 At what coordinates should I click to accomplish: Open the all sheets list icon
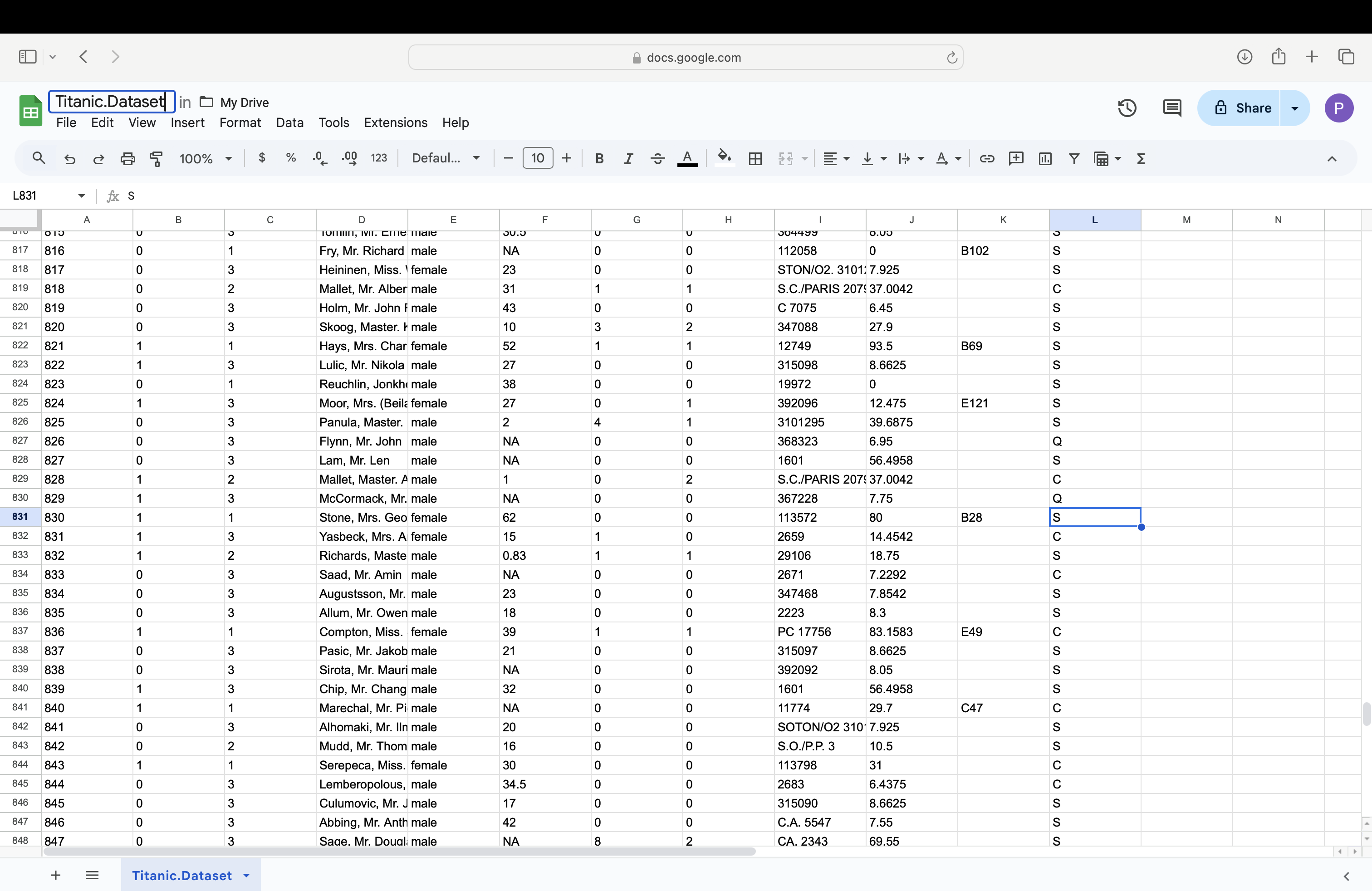(92, 875)
